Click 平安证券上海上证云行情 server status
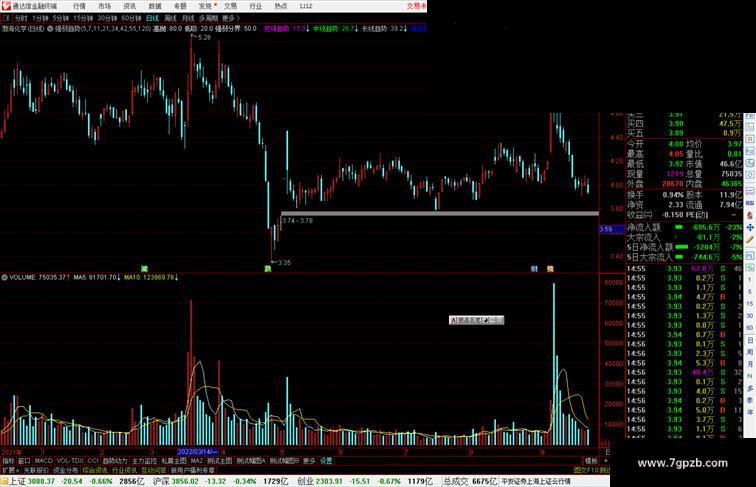The height and width of the screenshot is (487, 756). (536, 481)
